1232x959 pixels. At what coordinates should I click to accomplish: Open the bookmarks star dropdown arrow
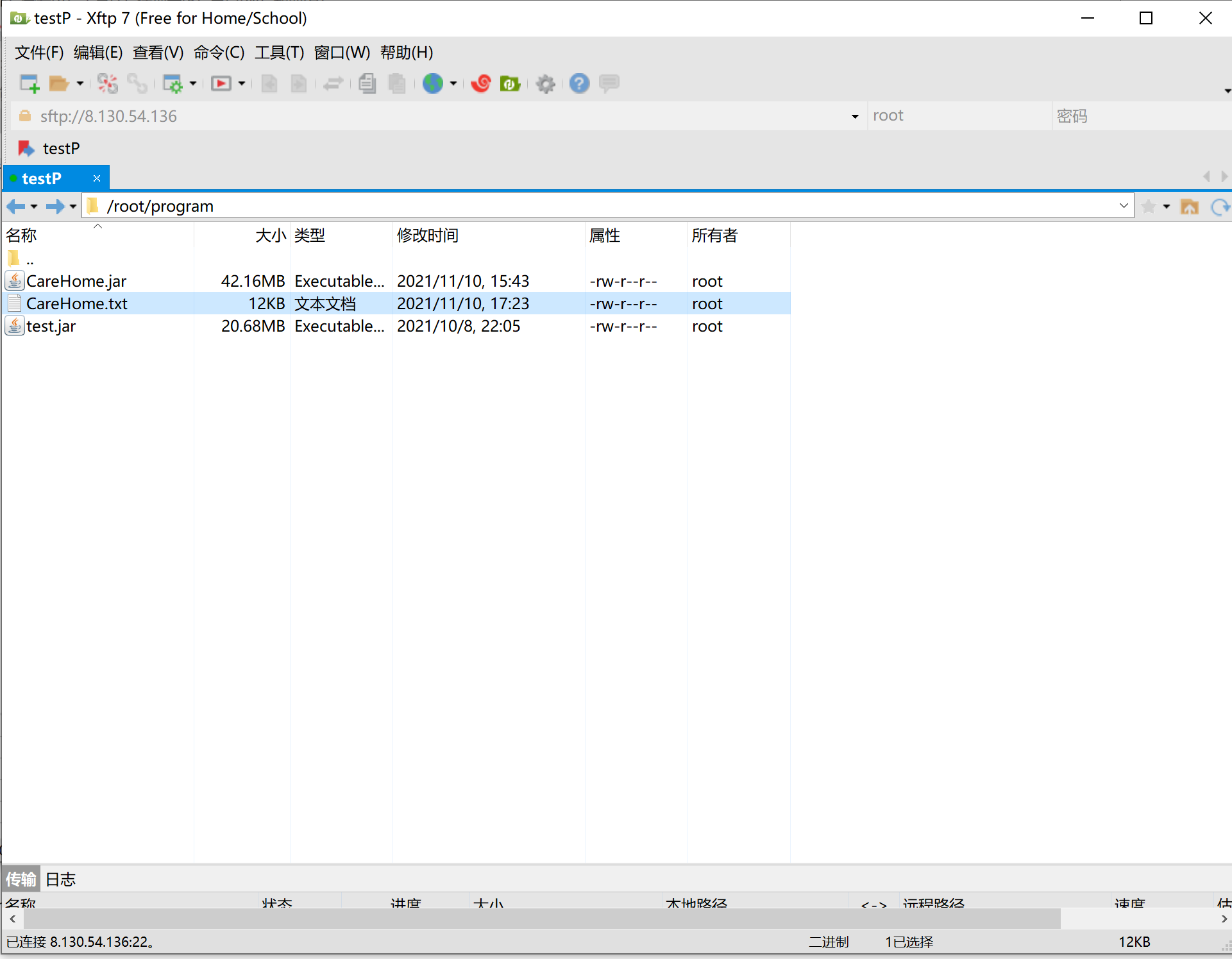(x=1167, y=207)
